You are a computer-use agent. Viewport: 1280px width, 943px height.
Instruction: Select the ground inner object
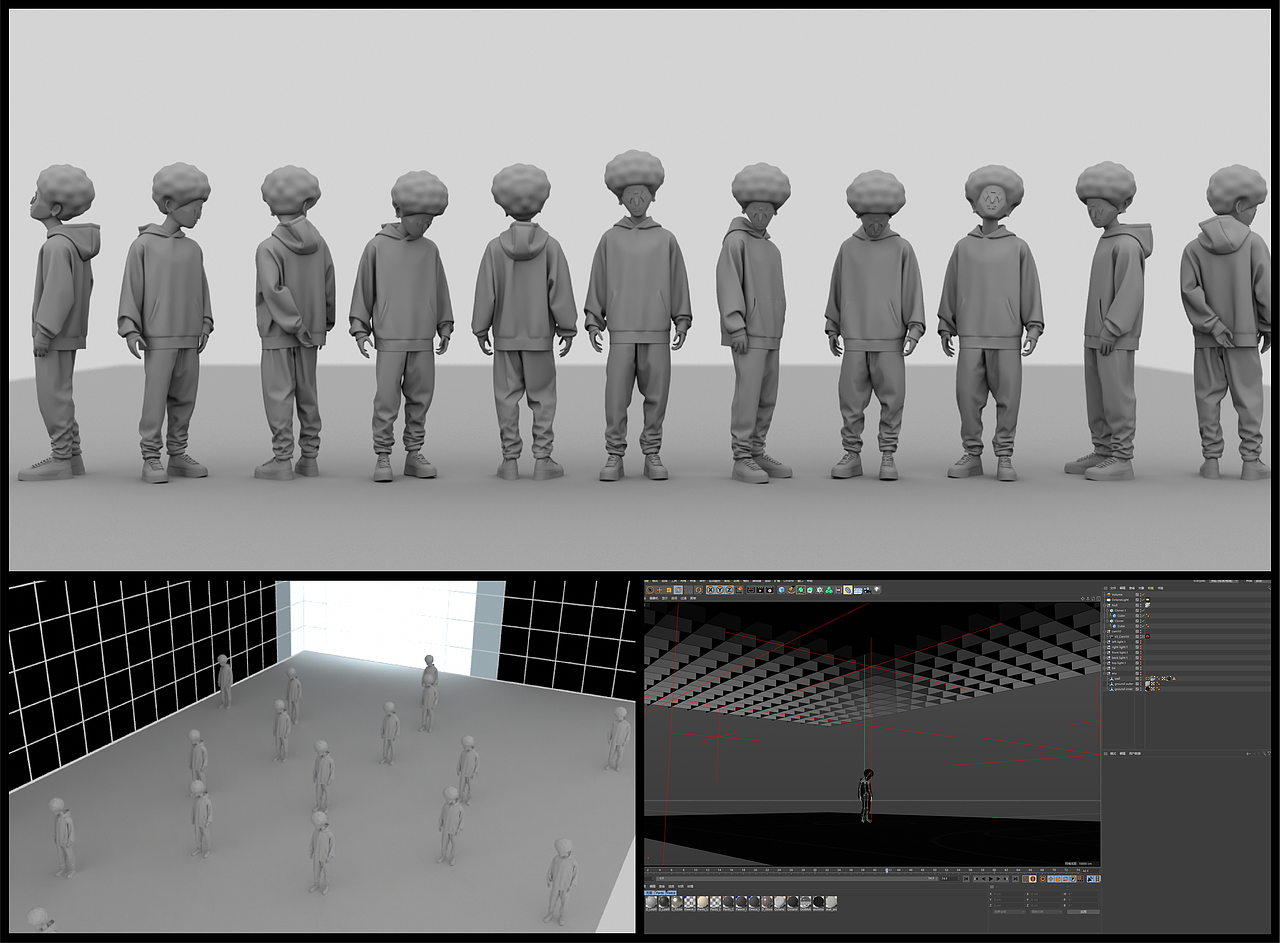coord(1124,689)
